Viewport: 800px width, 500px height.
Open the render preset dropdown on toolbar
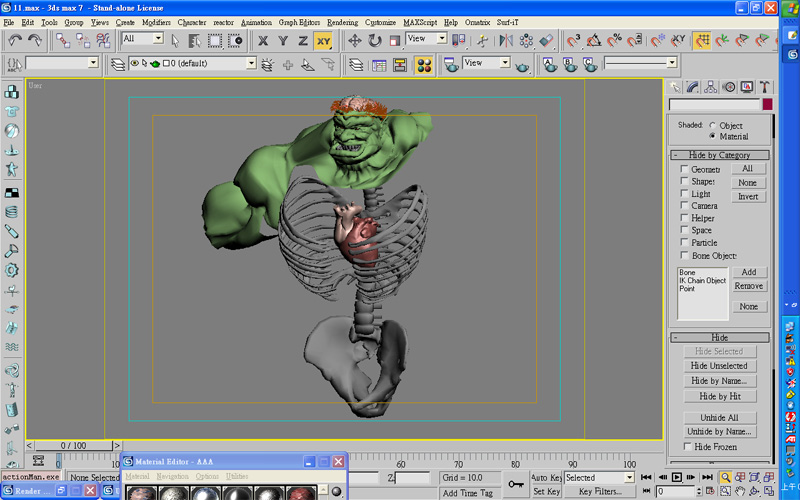click(x=672, y=62)
